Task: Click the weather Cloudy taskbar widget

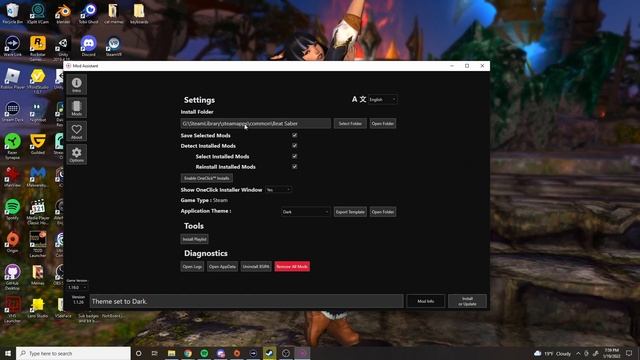Action: pyautogui.click(x=552, y=353)
